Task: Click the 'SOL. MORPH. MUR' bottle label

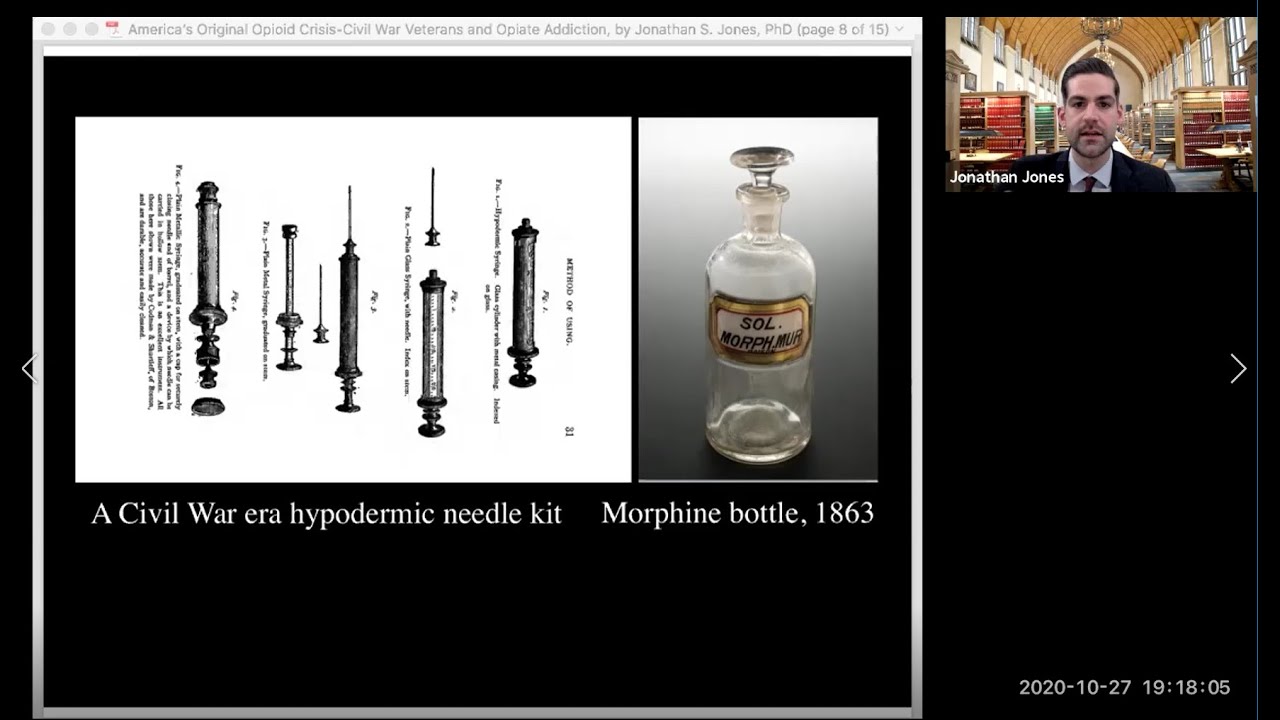Action: click(x=762, y=330)
